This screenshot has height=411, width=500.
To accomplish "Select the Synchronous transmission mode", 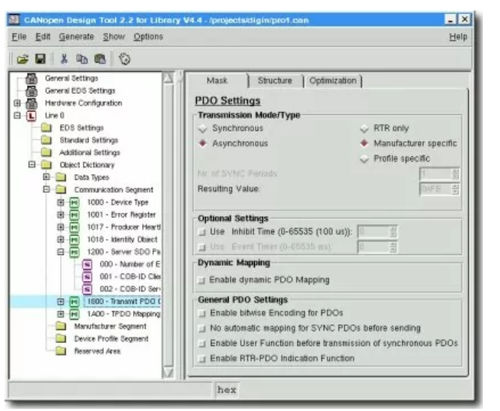I will pyautogui.click(x=203, y=129).
